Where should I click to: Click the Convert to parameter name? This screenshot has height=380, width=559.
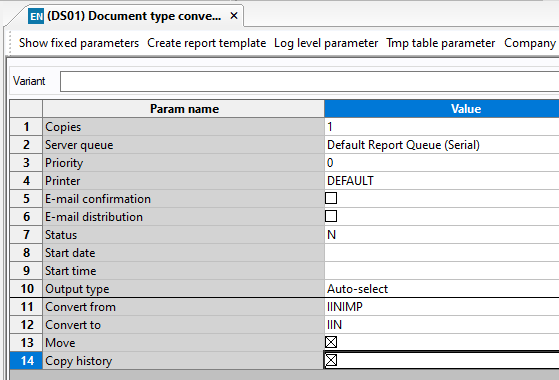183,325
